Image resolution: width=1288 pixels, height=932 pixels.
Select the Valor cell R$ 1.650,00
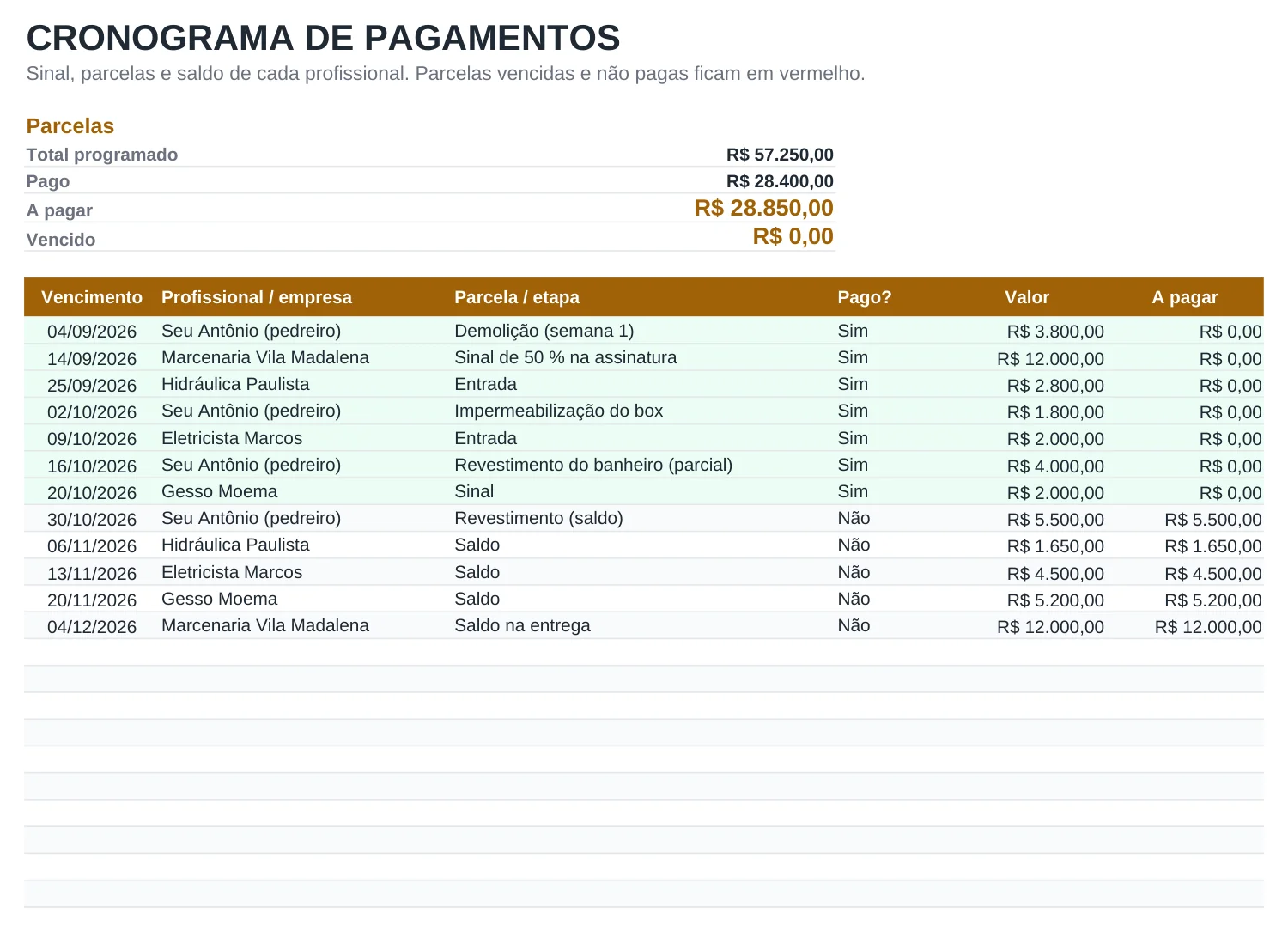point(1055,546)
